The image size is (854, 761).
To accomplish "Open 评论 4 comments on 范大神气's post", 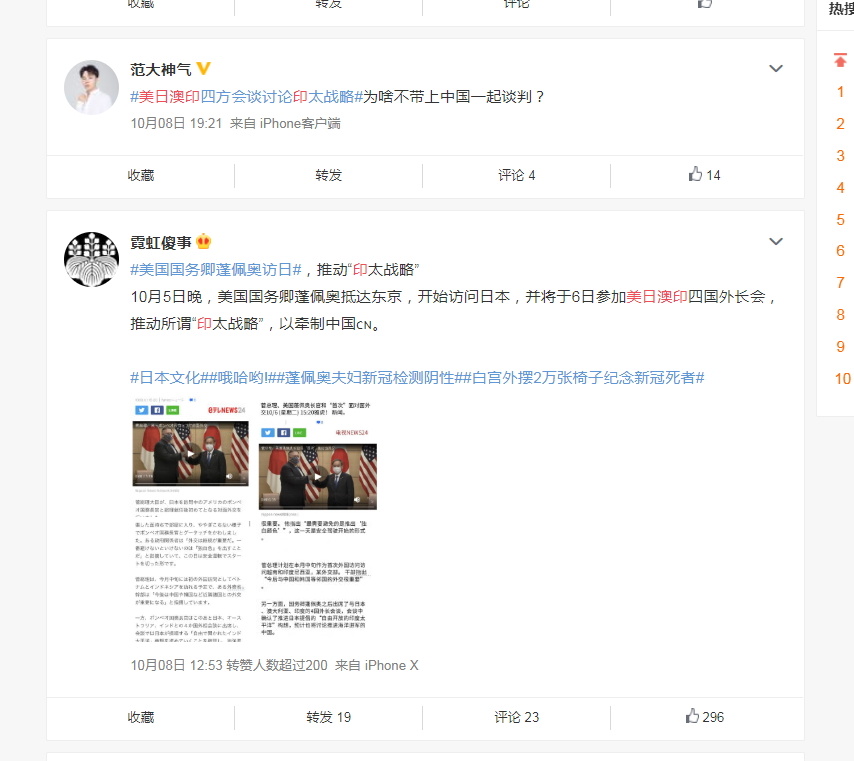I will (x=516, y=175).
